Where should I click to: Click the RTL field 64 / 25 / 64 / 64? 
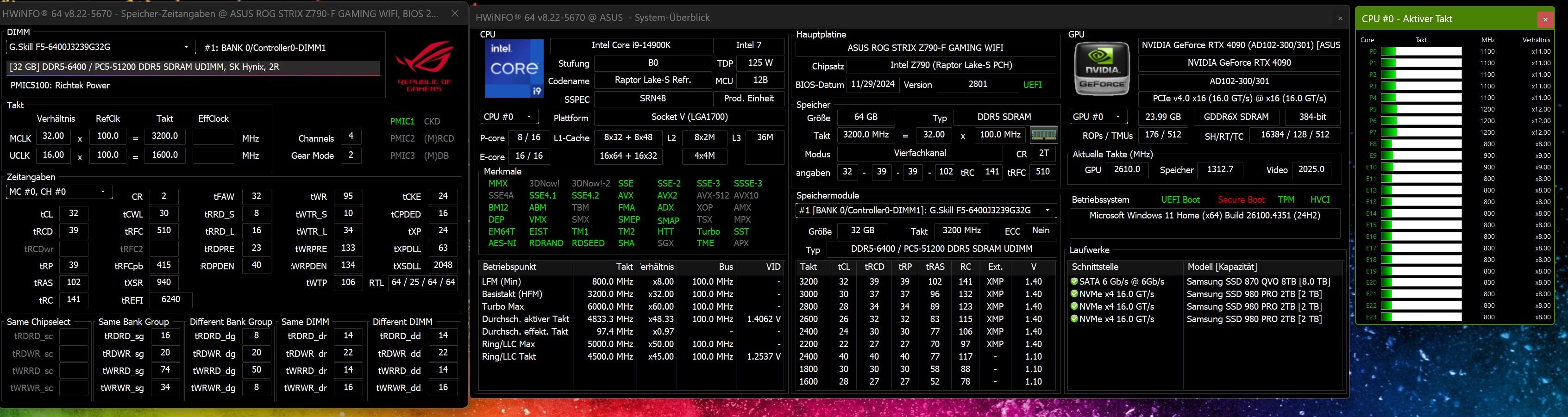click(x=424, y=282)
